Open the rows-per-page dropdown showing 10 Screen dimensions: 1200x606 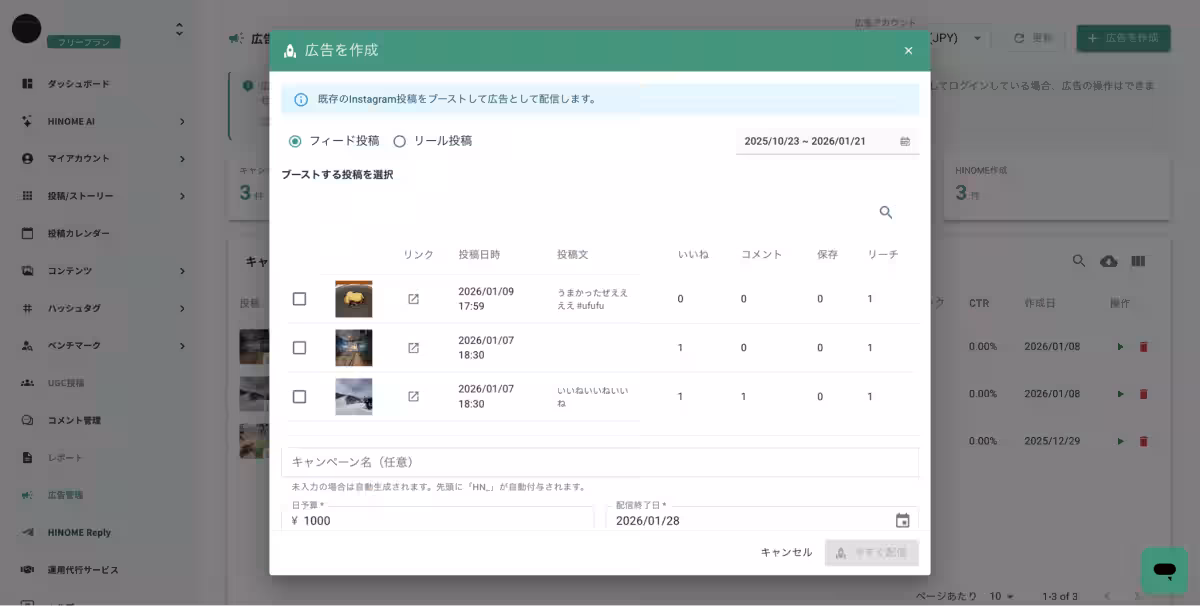[1001, 595]
